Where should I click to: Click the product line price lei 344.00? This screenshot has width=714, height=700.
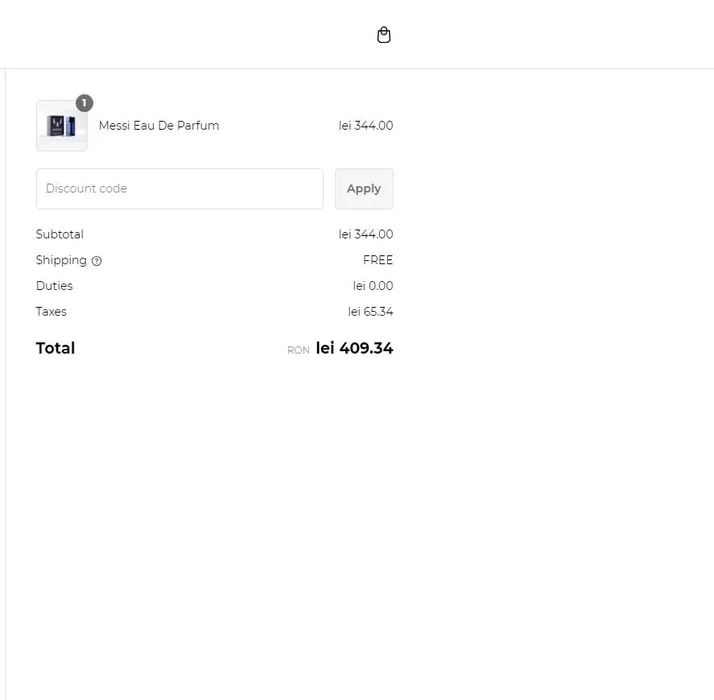coord(365,126)
